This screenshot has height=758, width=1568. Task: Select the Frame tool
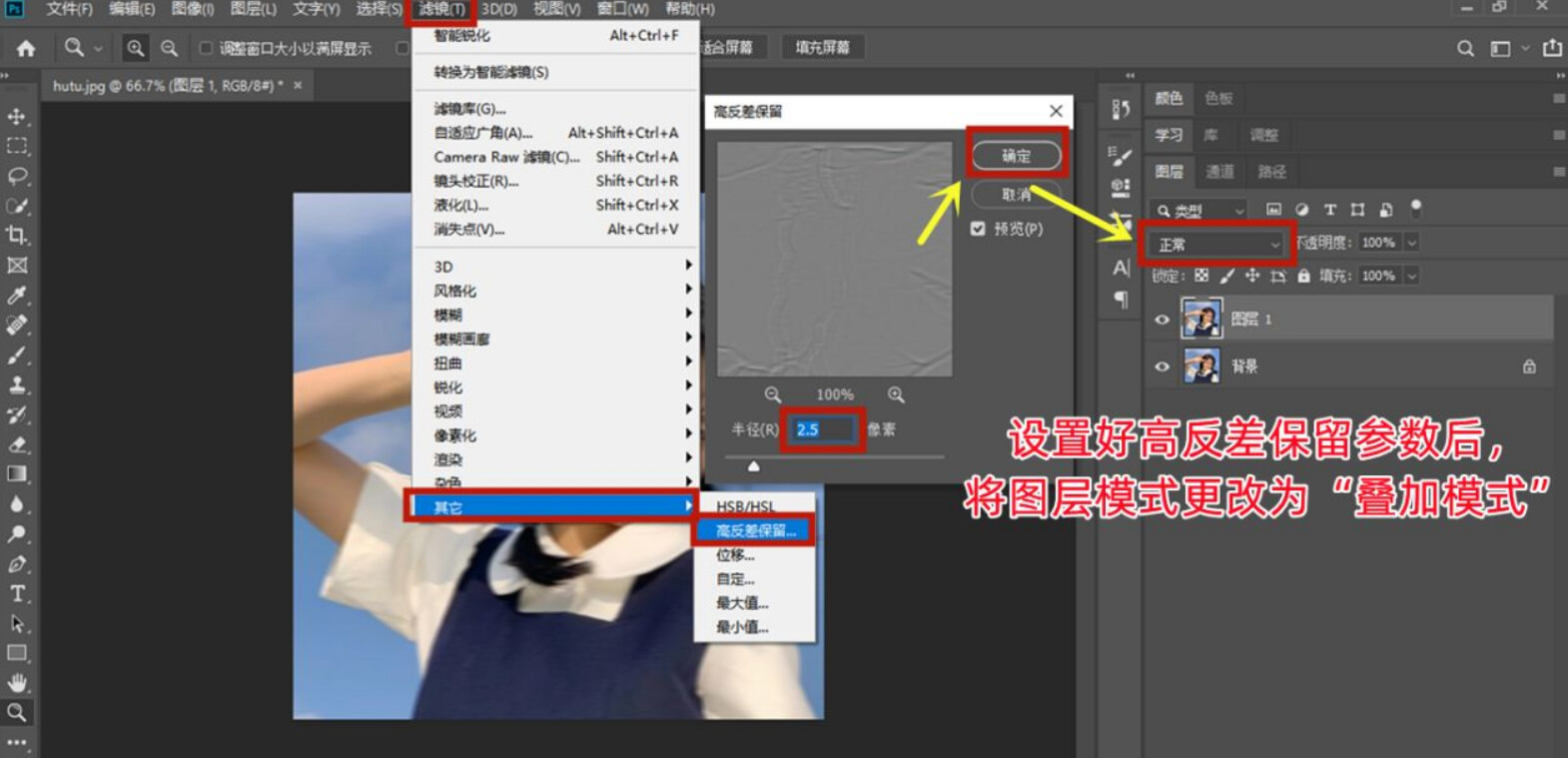(17, 266)
